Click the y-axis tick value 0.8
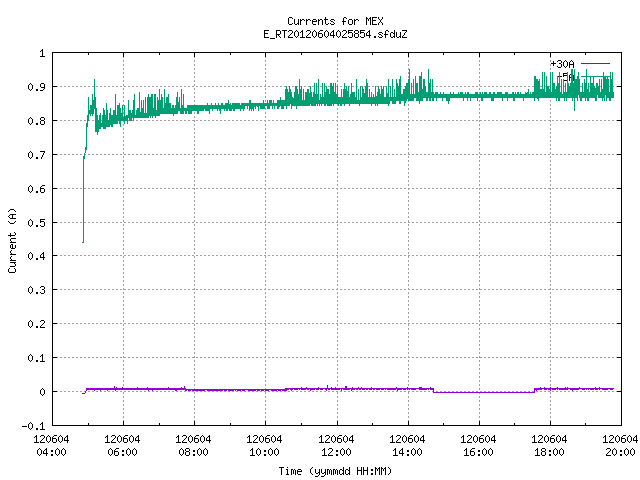 tap(36, 121)
